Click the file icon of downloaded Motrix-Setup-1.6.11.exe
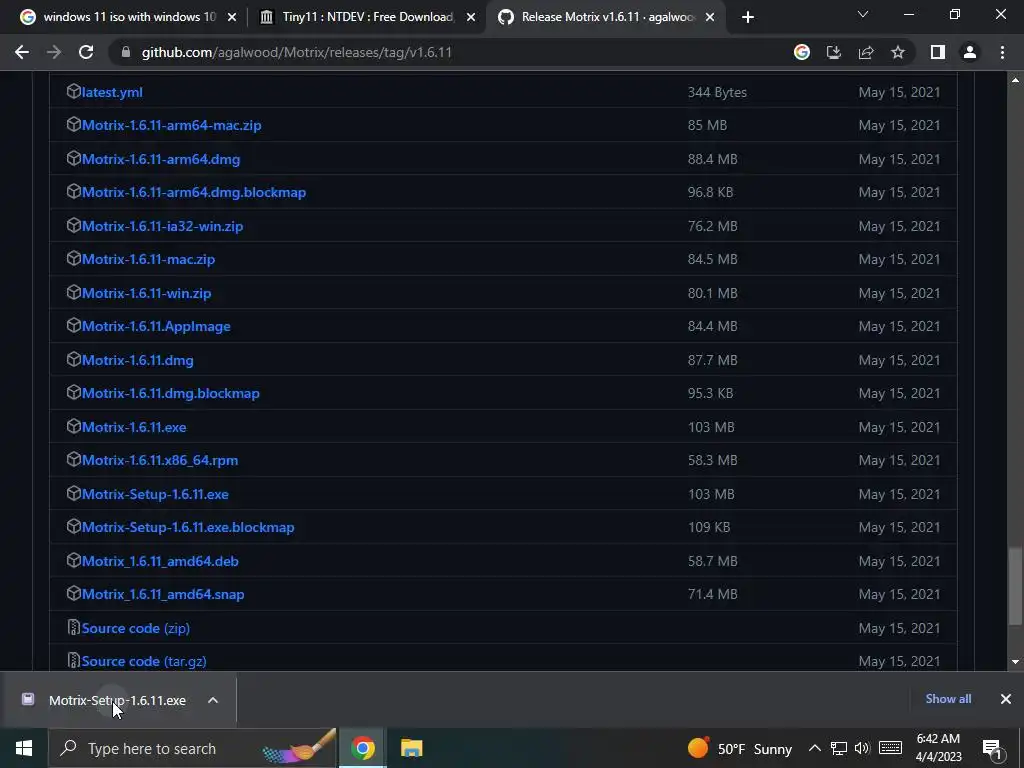 point(27,699)
